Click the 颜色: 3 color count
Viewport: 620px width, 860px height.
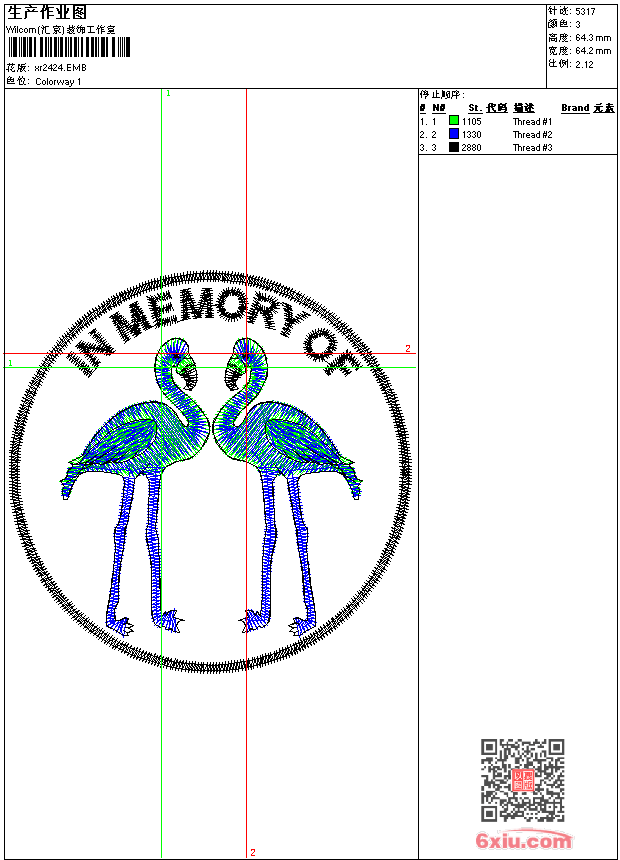pos(564,24)
